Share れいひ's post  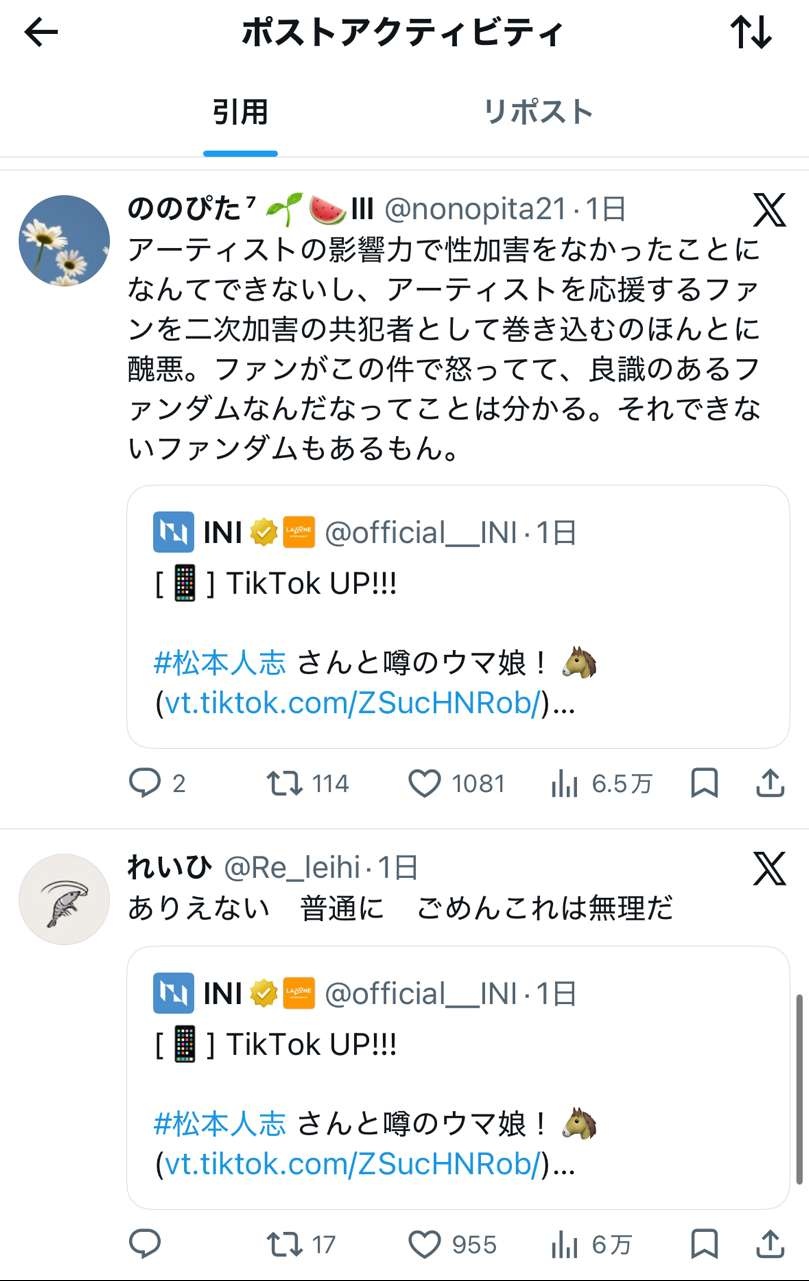769,1244
